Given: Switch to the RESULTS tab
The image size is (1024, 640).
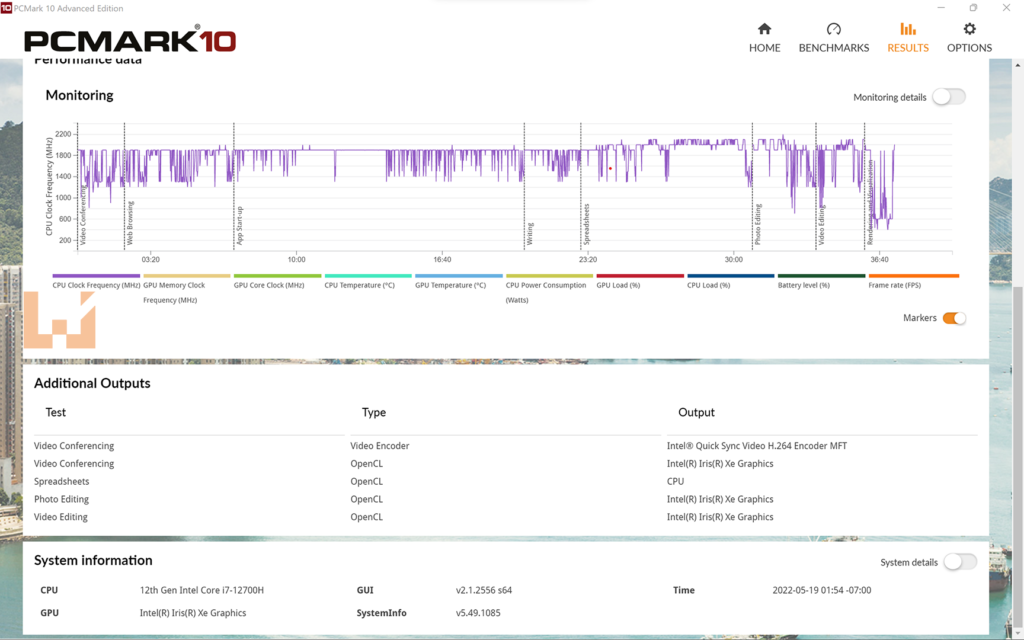Looking at the screenshot, I should click(908, 38).
